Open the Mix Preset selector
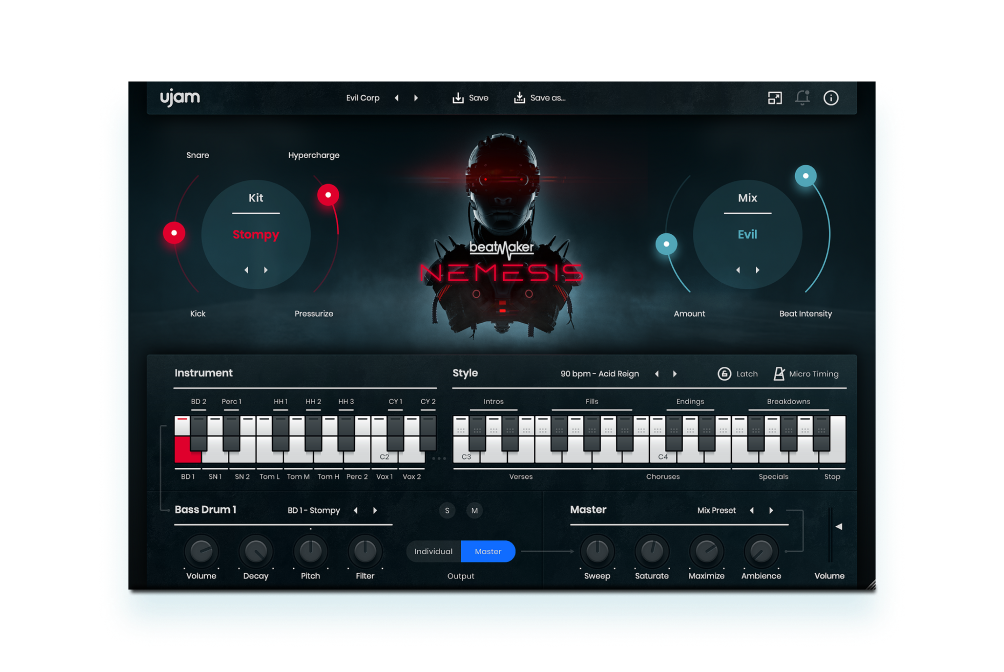Screen dimensions: 1004x672 [x=717, y=511]
